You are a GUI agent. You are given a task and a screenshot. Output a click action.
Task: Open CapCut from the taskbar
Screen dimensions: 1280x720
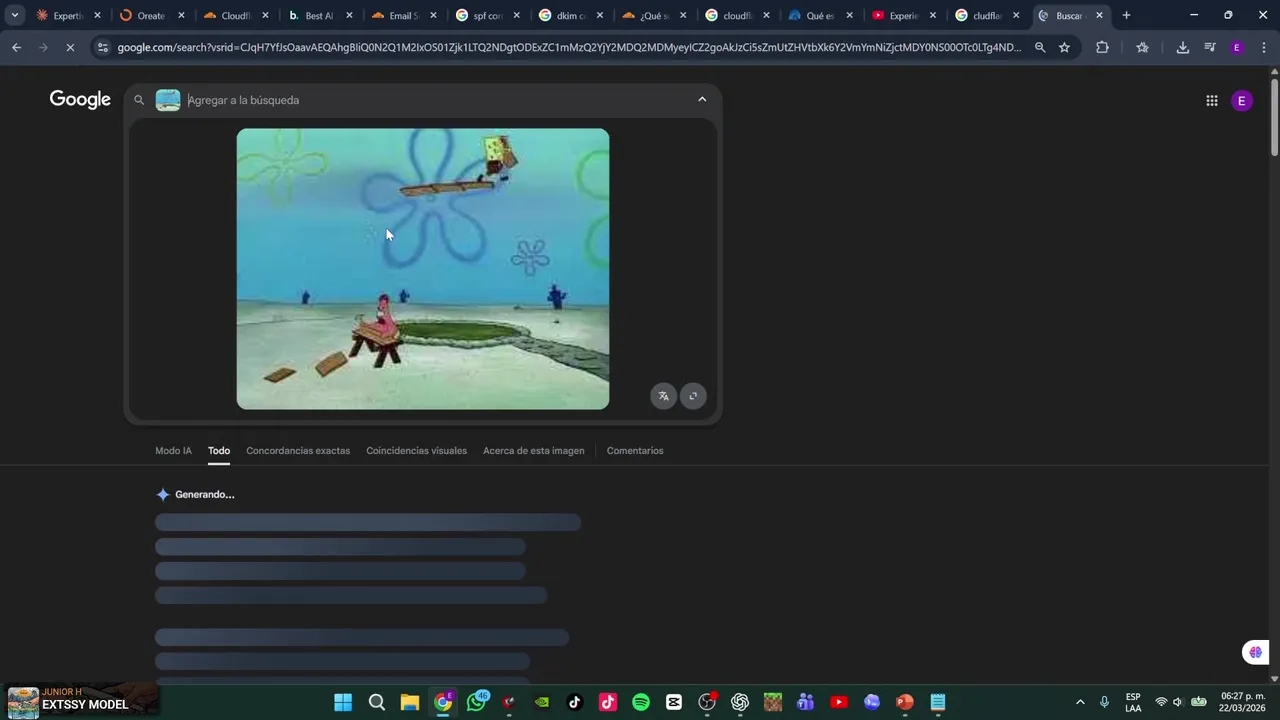click(674, 702)
